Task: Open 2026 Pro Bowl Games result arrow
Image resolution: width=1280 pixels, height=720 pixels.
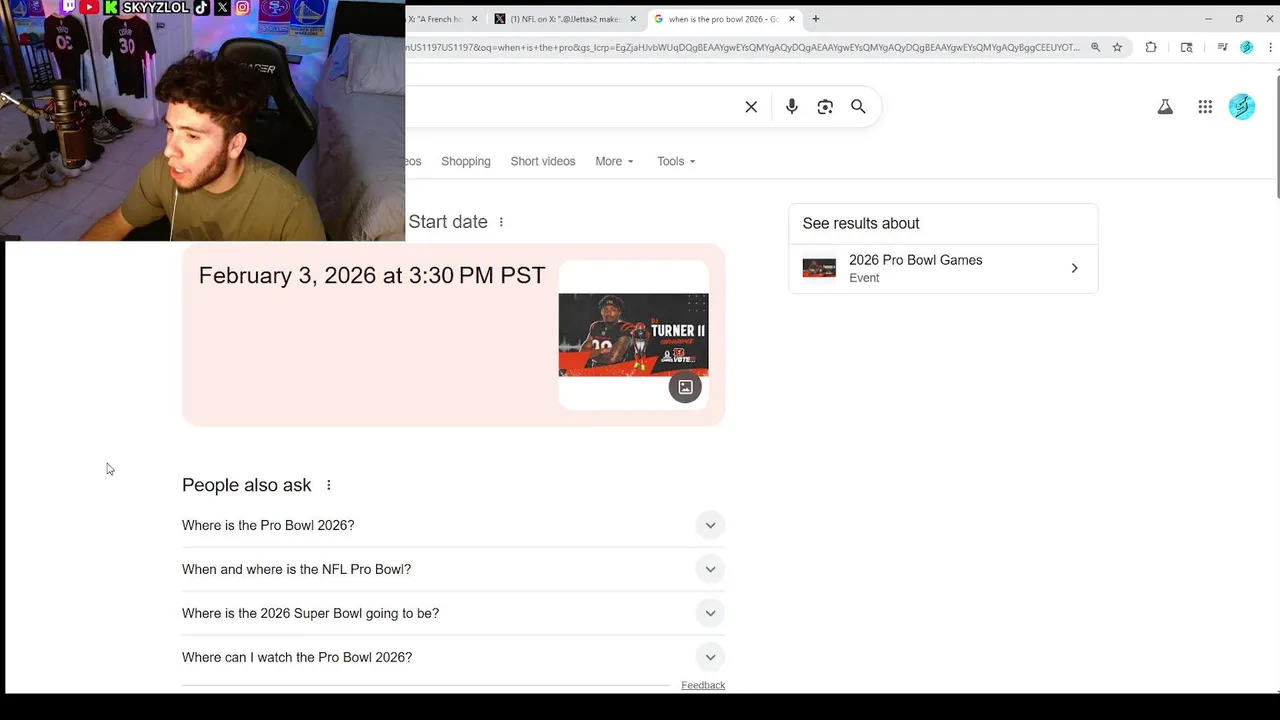Action: (x=1074, y=268)
